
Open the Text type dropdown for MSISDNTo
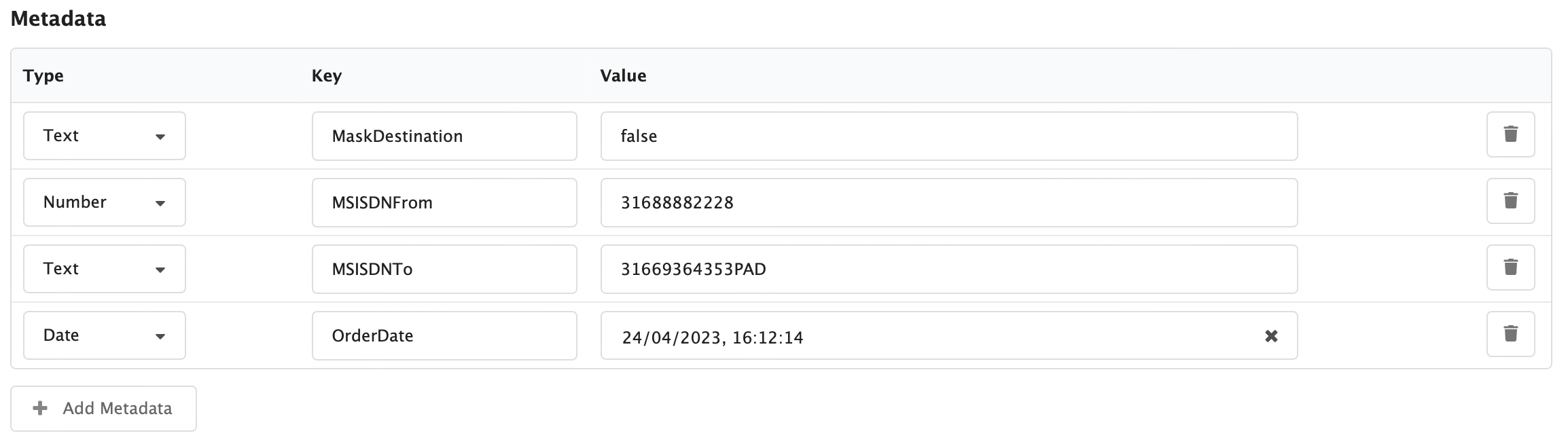tap(104, 268)
